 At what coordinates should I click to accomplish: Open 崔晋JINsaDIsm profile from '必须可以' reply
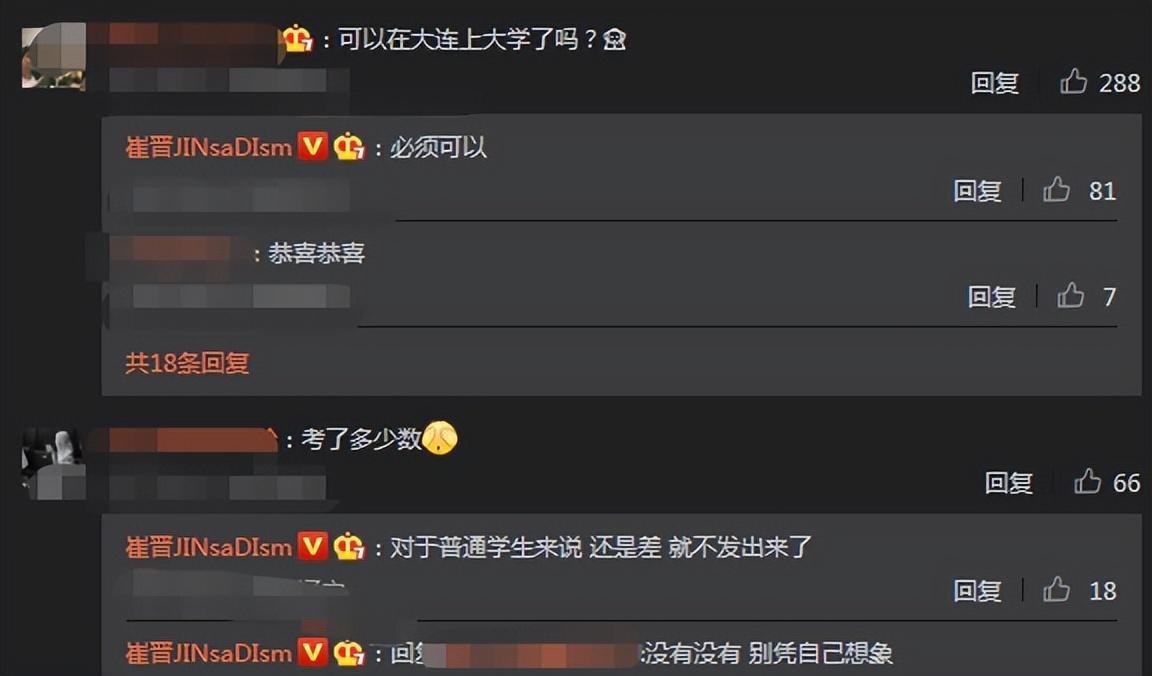pyautogui.click(x=209, y=148)
